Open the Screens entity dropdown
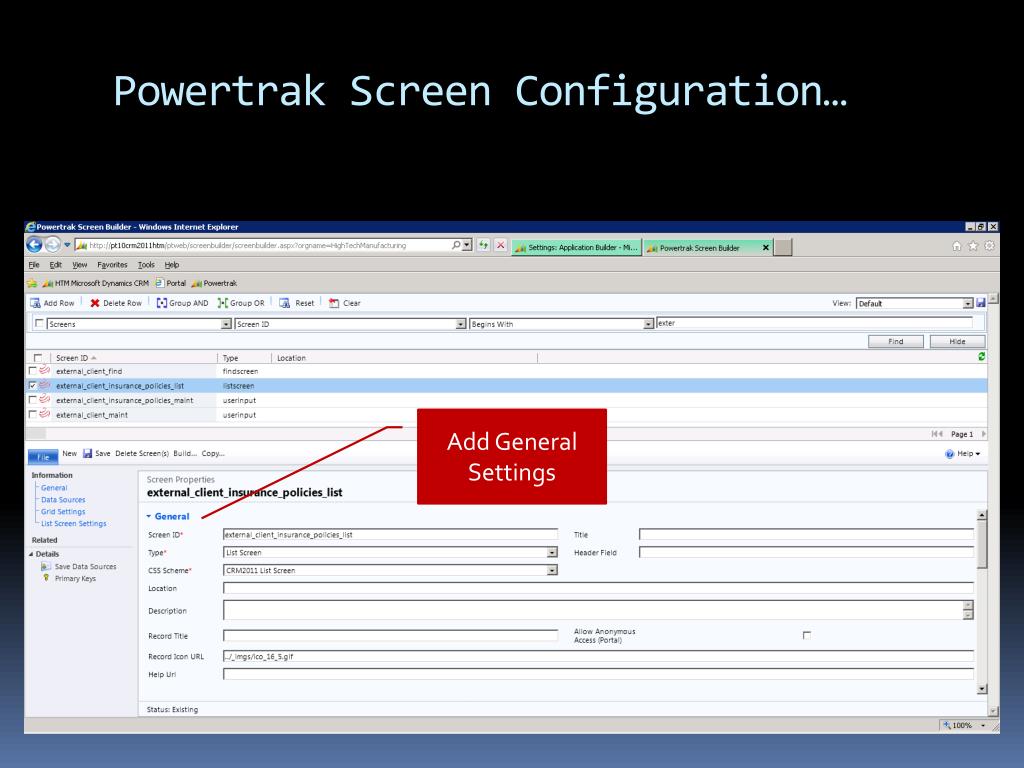 [225, 324]
